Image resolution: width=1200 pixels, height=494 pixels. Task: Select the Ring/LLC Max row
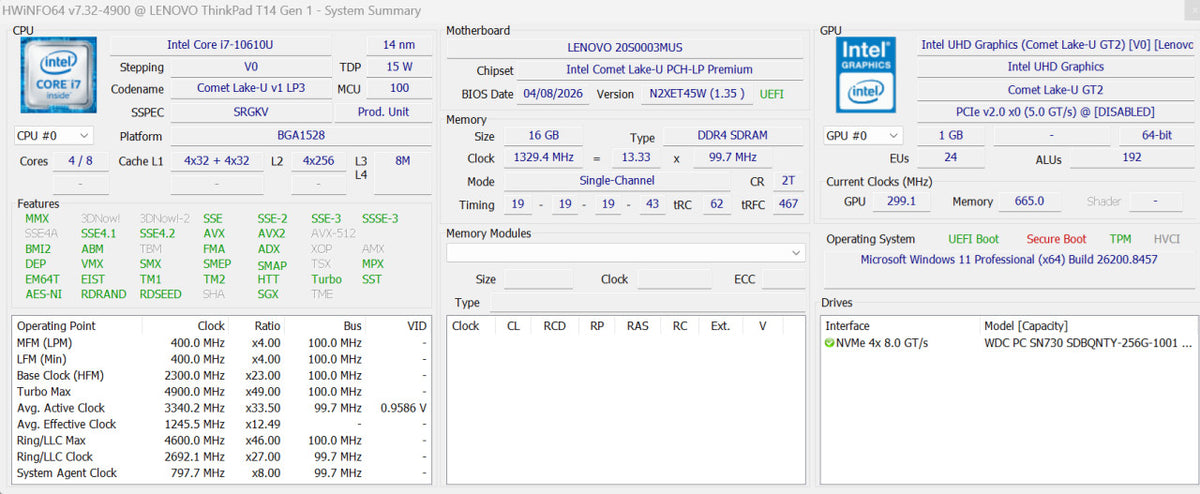point(223,440)
